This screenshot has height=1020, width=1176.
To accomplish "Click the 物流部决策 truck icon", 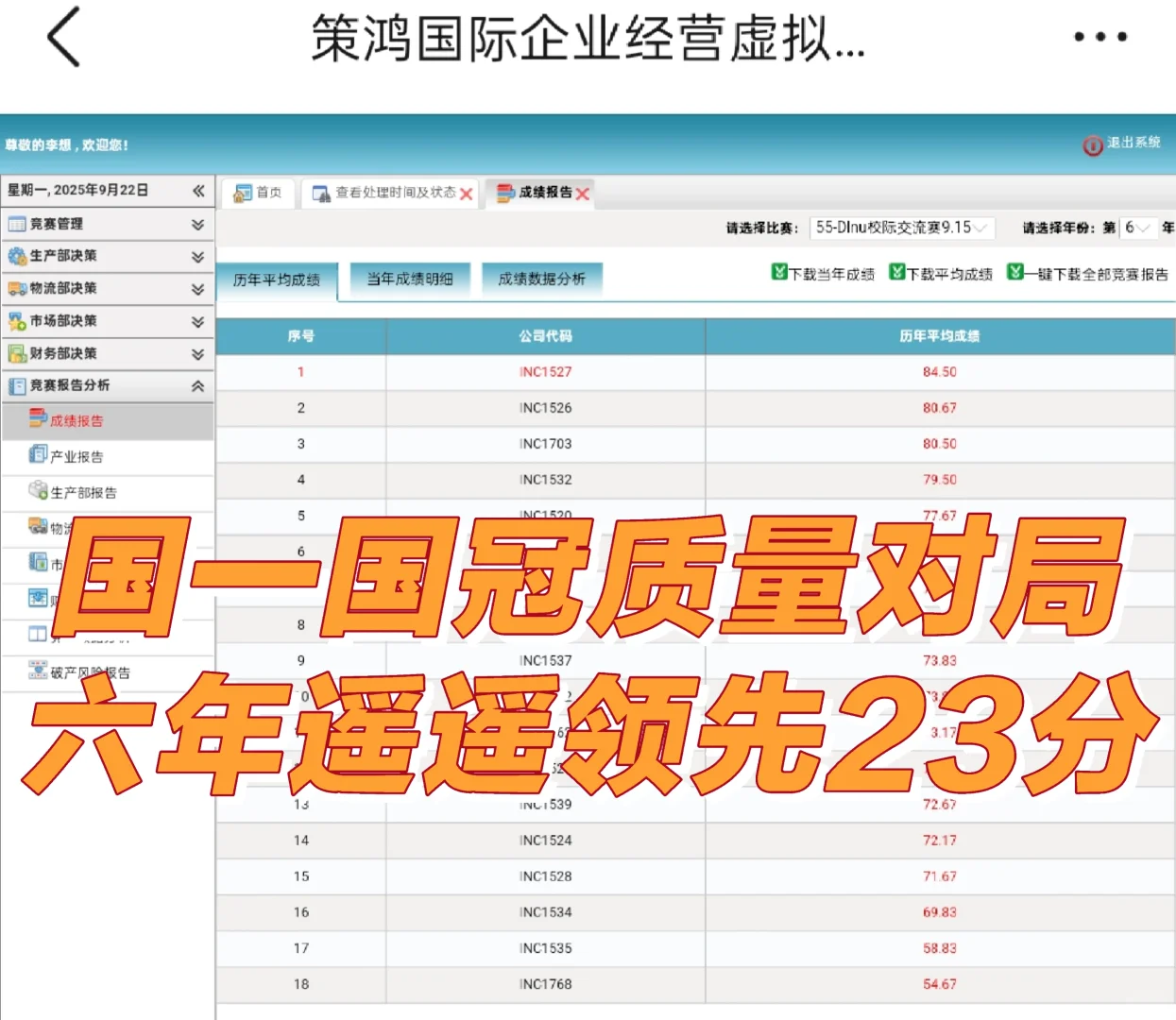I will coord(17,289).
